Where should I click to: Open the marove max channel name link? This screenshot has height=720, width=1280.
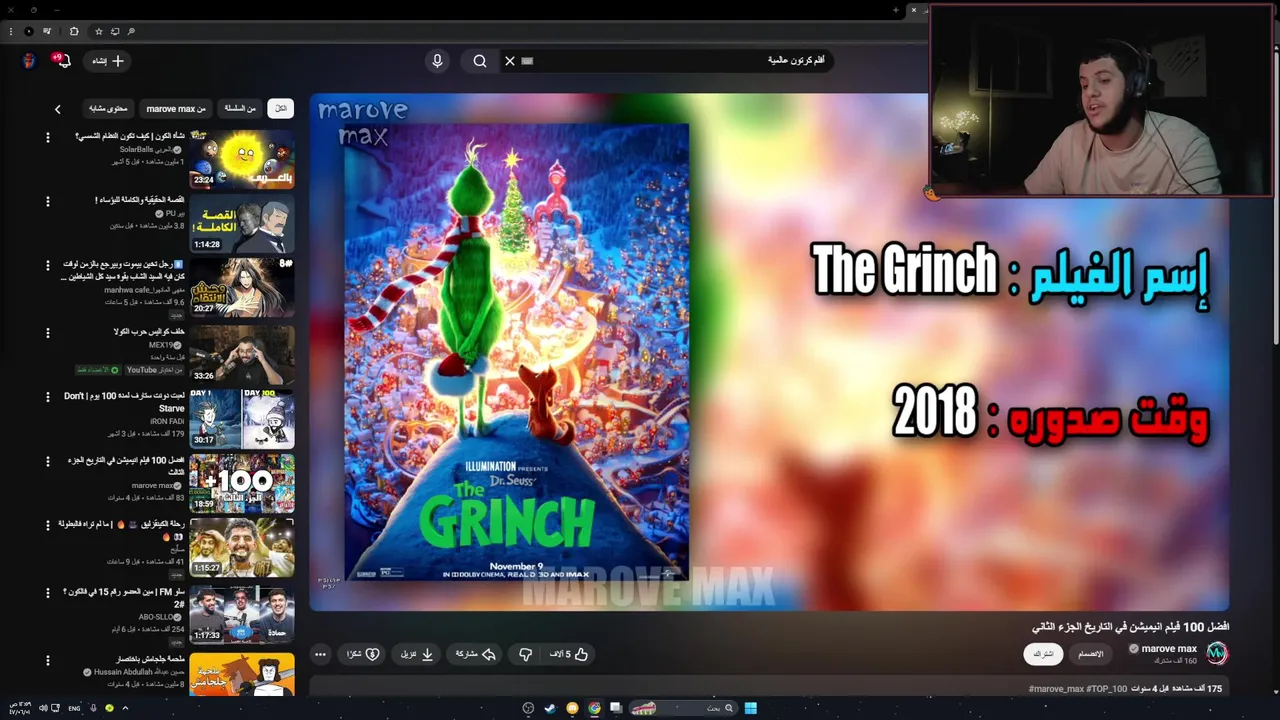click(x=1169, y=649)
